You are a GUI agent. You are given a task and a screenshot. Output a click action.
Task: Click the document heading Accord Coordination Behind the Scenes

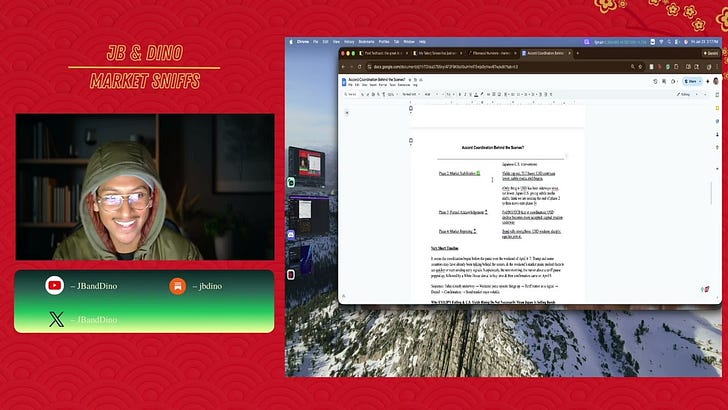493,148
